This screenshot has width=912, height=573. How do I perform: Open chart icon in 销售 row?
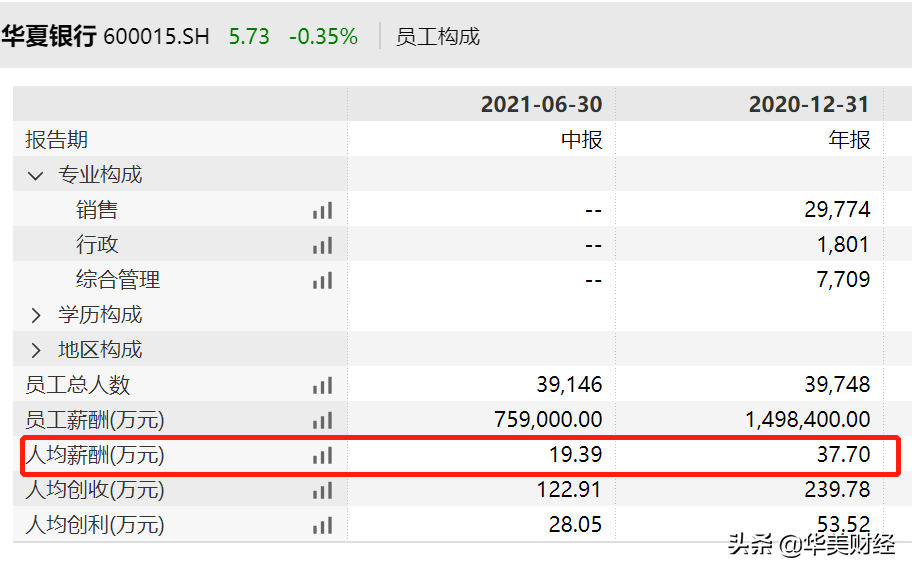pos(322,210)
